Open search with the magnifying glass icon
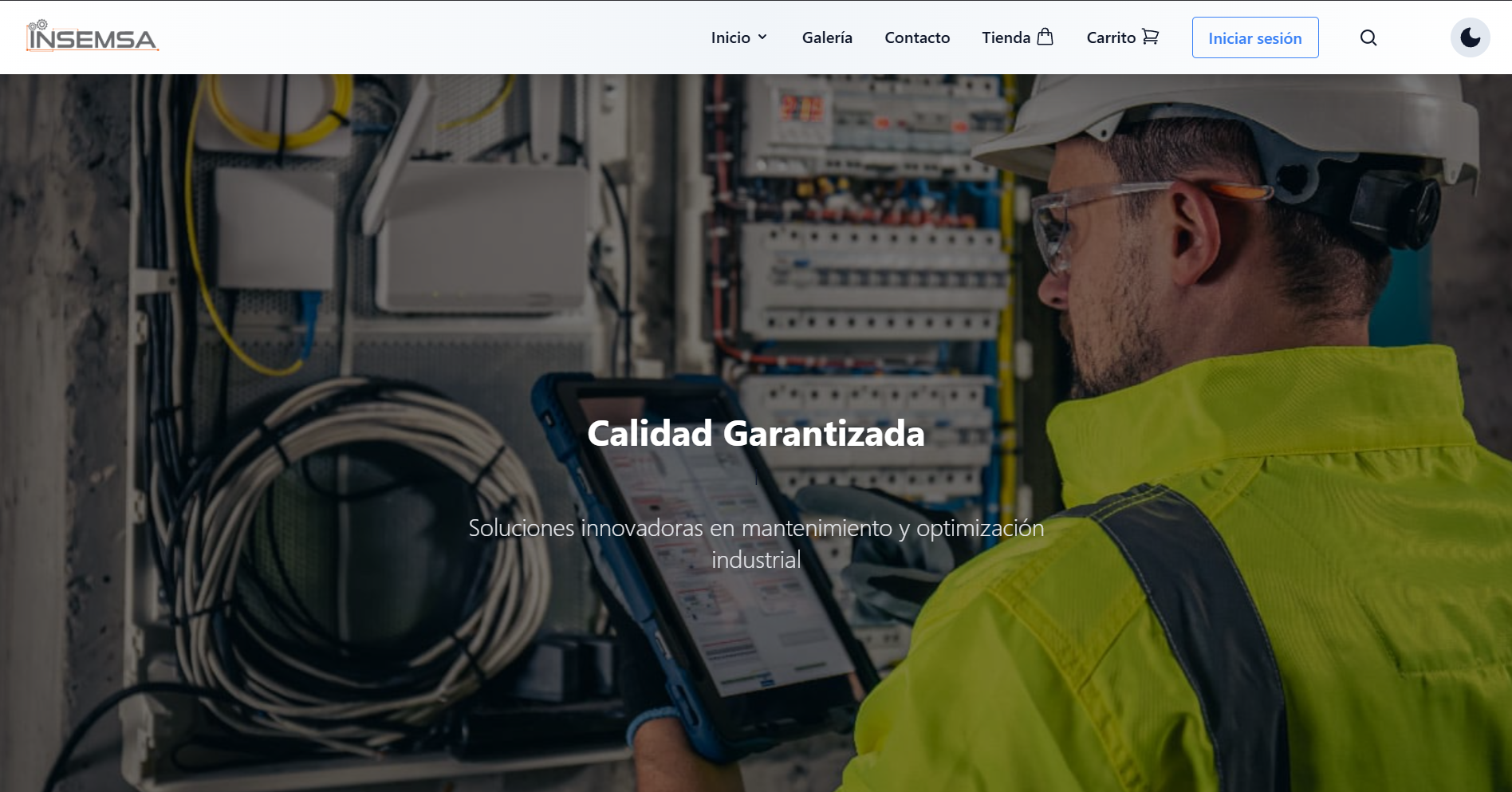Screen dimensions: 1512x792 click(1368, 37)
